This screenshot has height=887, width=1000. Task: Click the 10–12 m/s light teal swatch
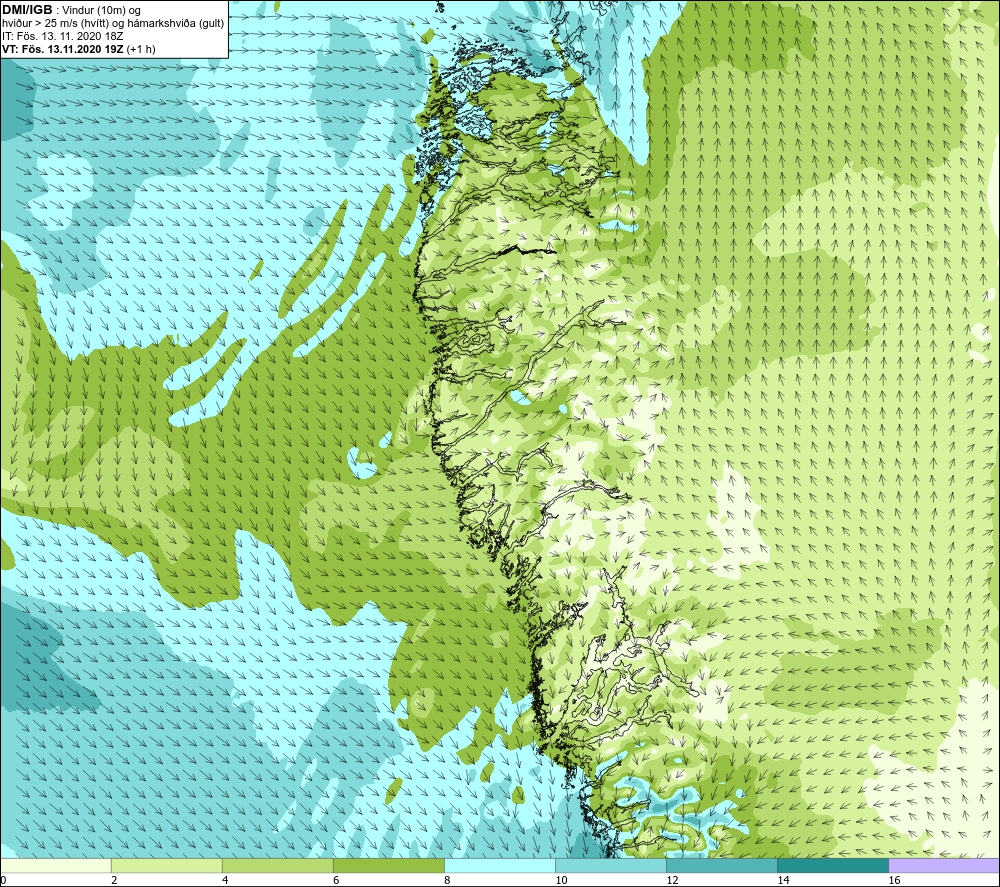pyautogui.click(x=611, y=866)
